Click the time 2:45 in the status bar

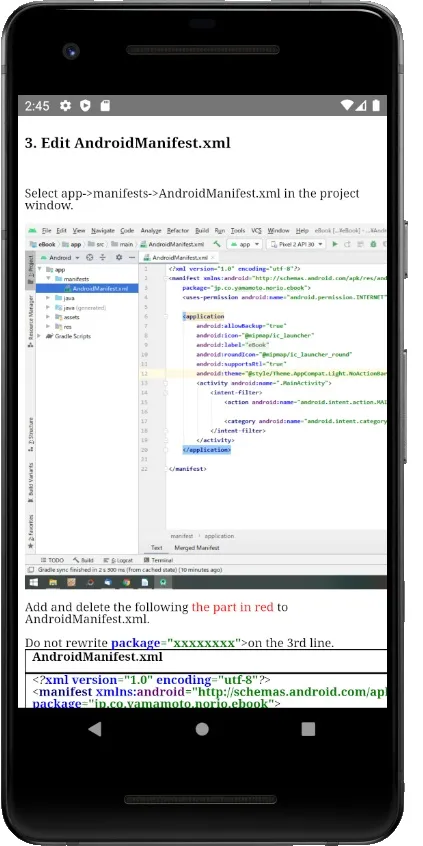[37, 106]
